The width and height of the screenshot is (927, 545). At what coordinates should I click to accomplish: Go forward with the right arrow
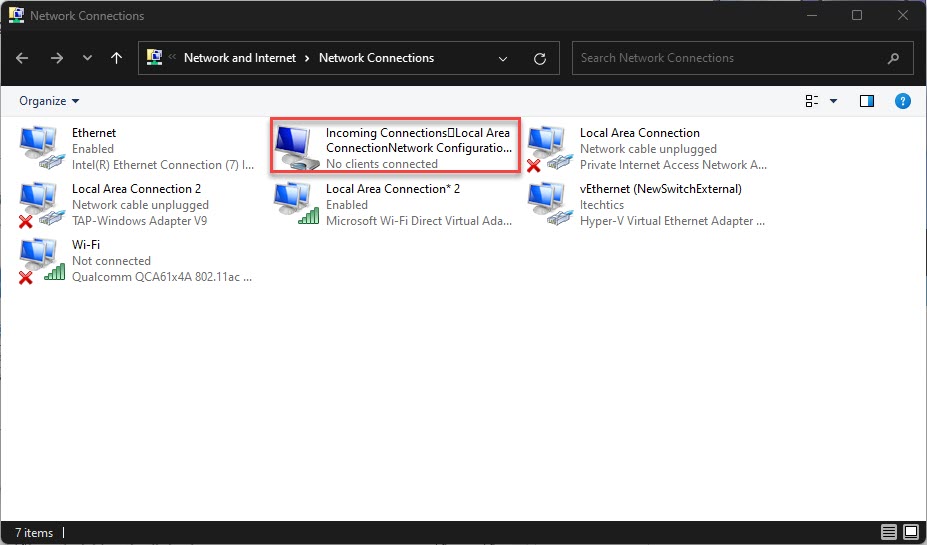click(57, 58)
